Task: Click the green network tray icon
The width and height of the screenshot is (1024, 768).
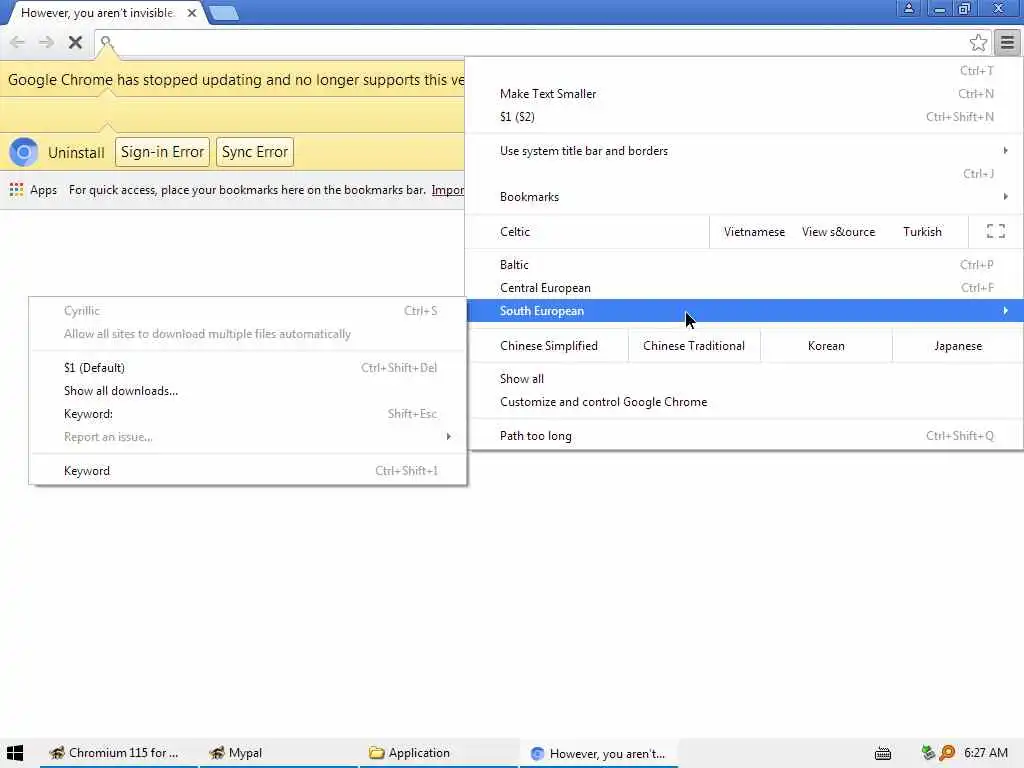Action: pos(927,753)
